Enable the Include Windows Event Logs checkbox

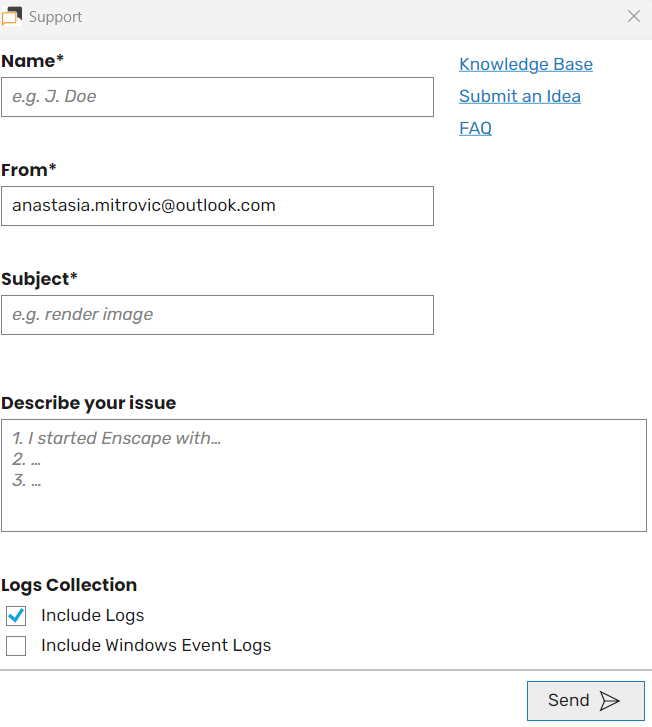[16, 646]
